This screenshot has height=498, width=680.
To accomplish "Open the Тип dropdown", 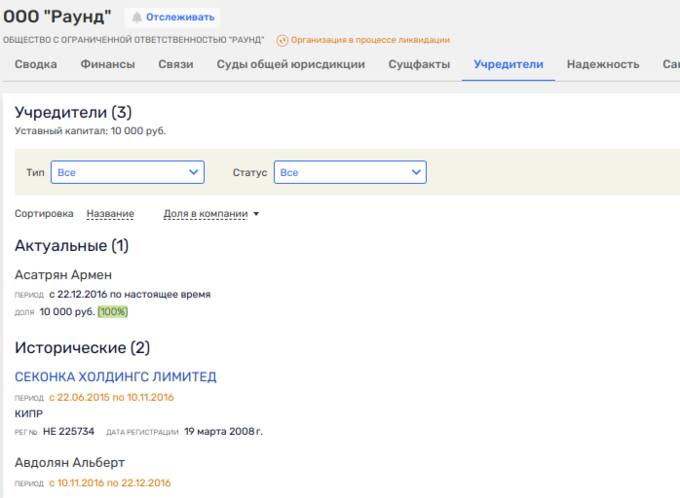I will tap(128, 172).
